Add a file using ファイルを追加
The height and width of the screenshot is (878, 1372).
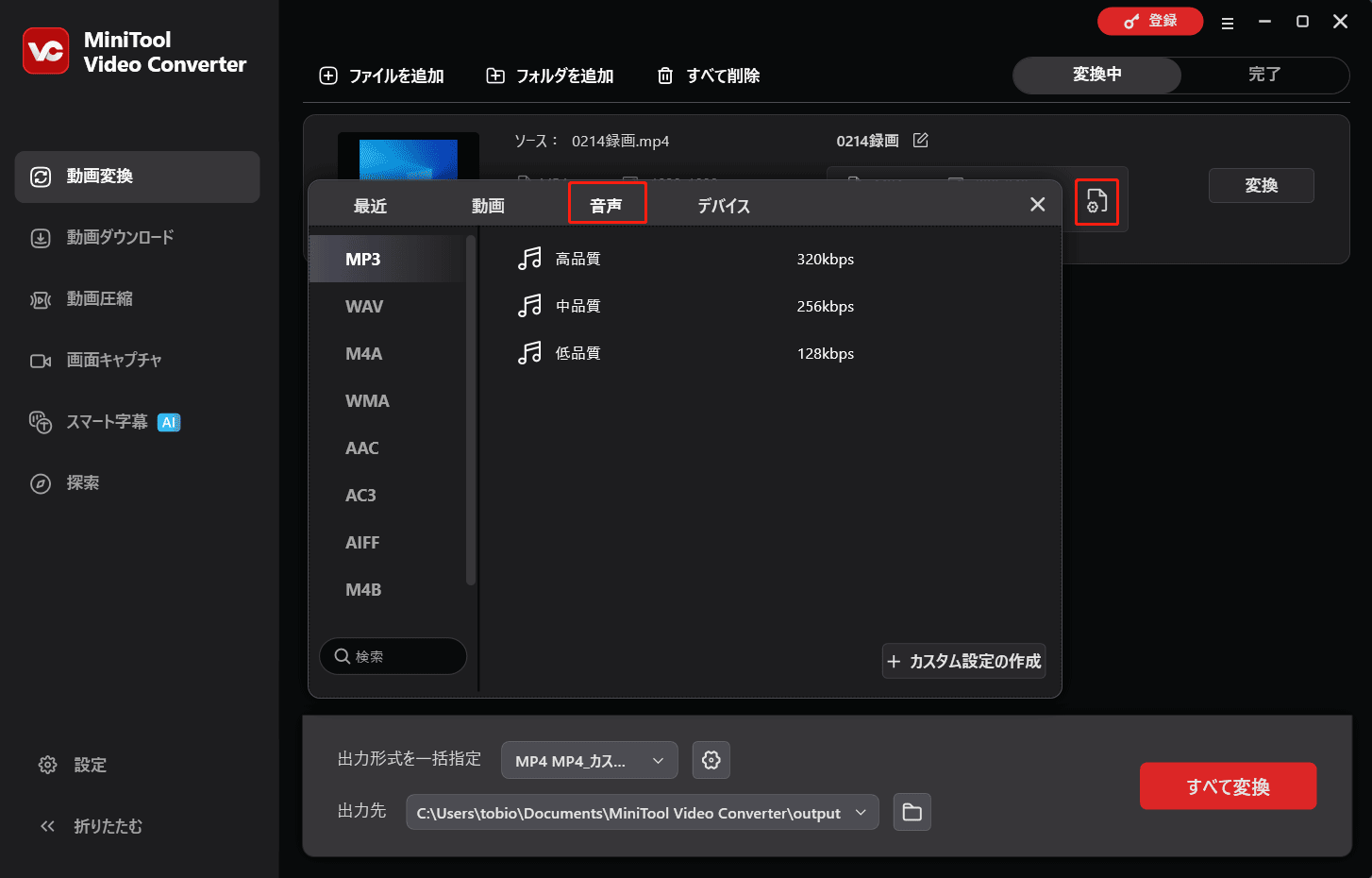click(381, 76)
